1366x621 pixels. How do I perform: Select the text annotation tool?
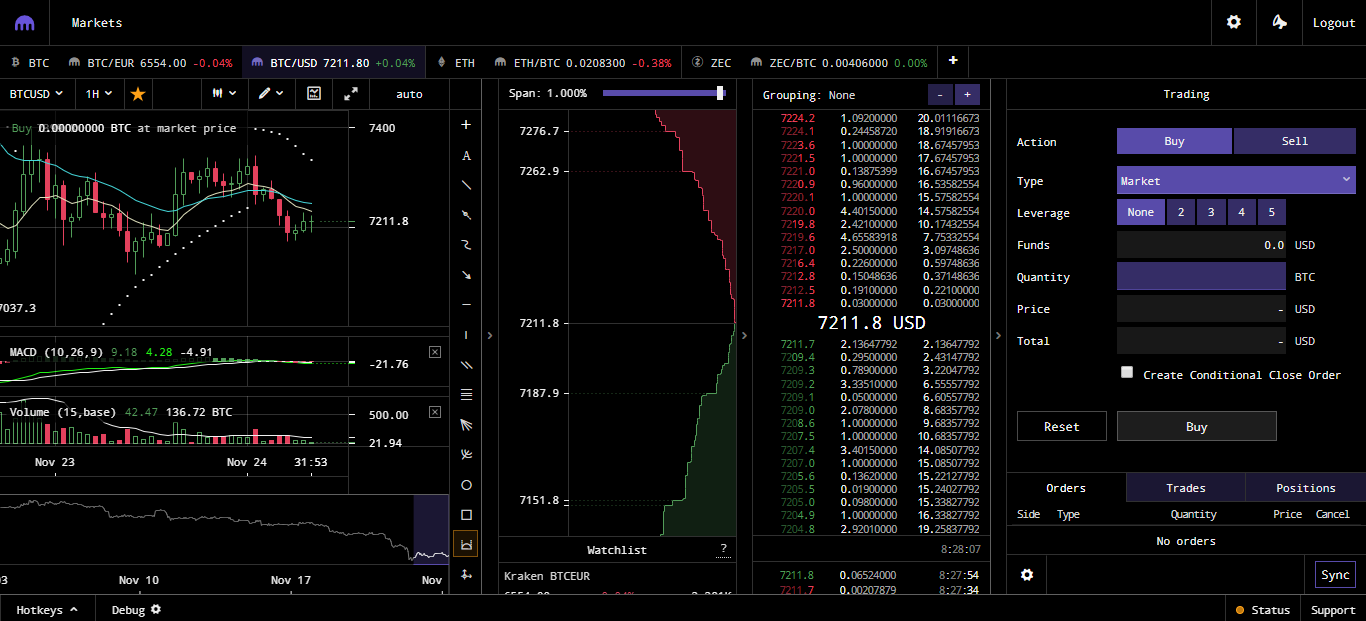pos(466,155)
